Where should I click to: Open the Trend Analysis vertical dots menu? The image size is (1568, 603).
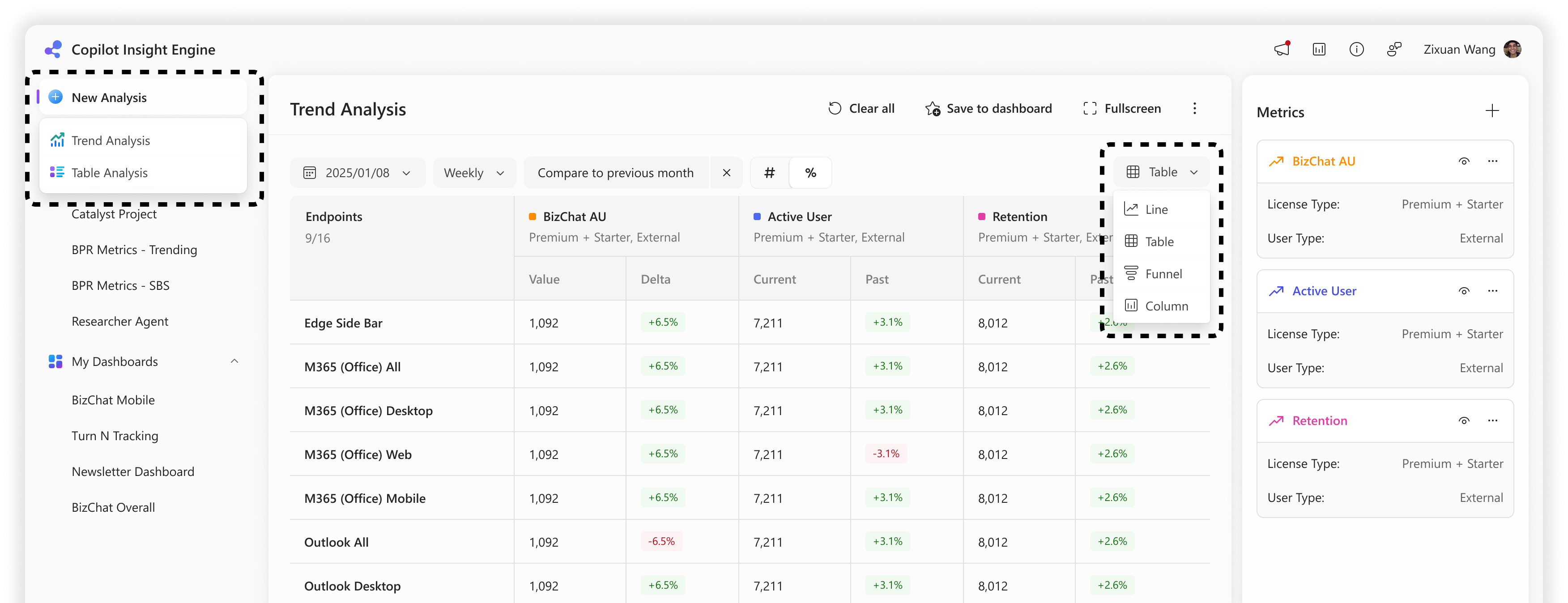click(x=1194, y=108)
